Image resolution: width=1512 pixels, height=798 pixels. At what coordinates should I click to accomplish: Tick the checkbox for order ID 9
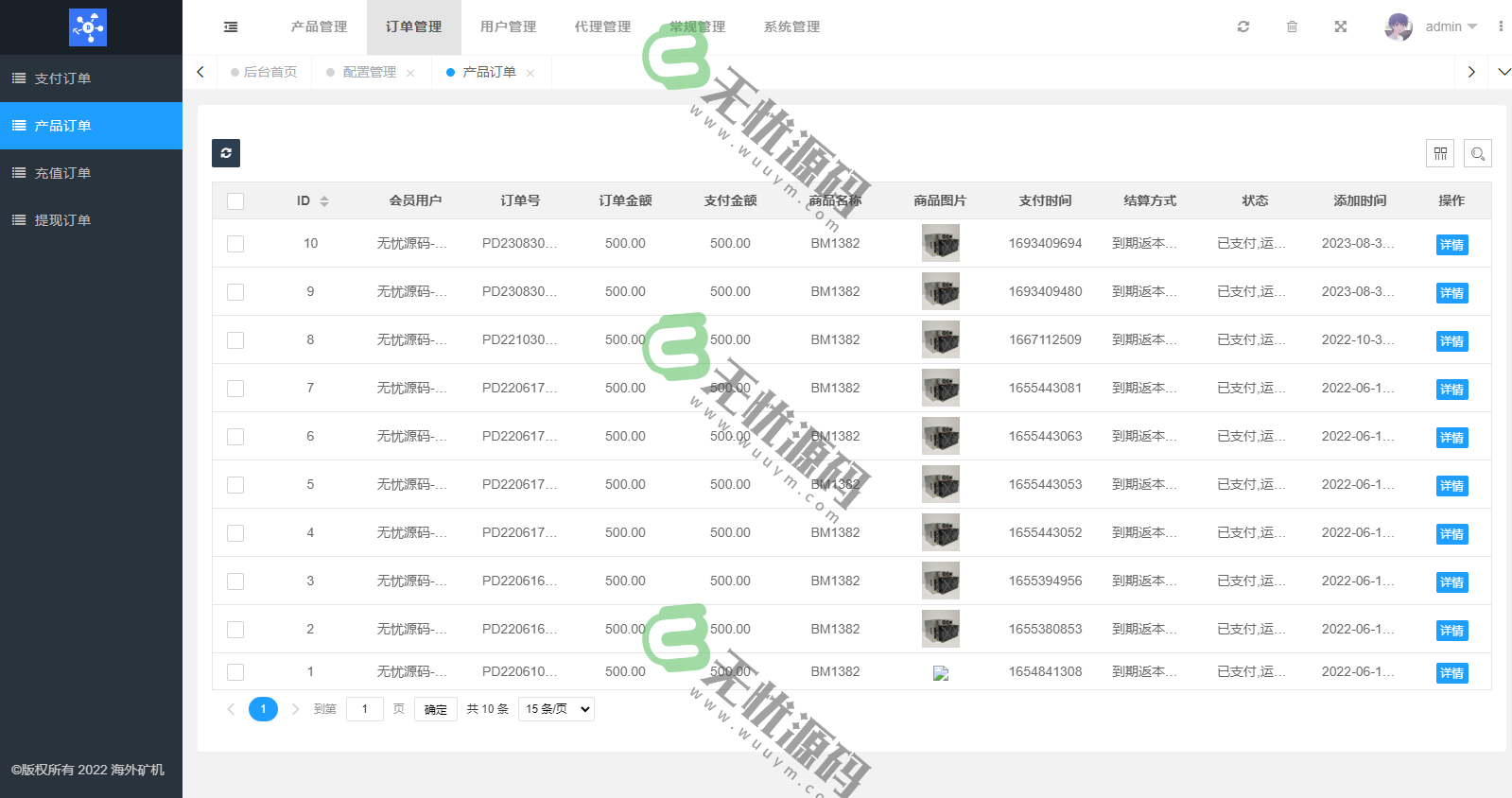[x=235, y=292]
